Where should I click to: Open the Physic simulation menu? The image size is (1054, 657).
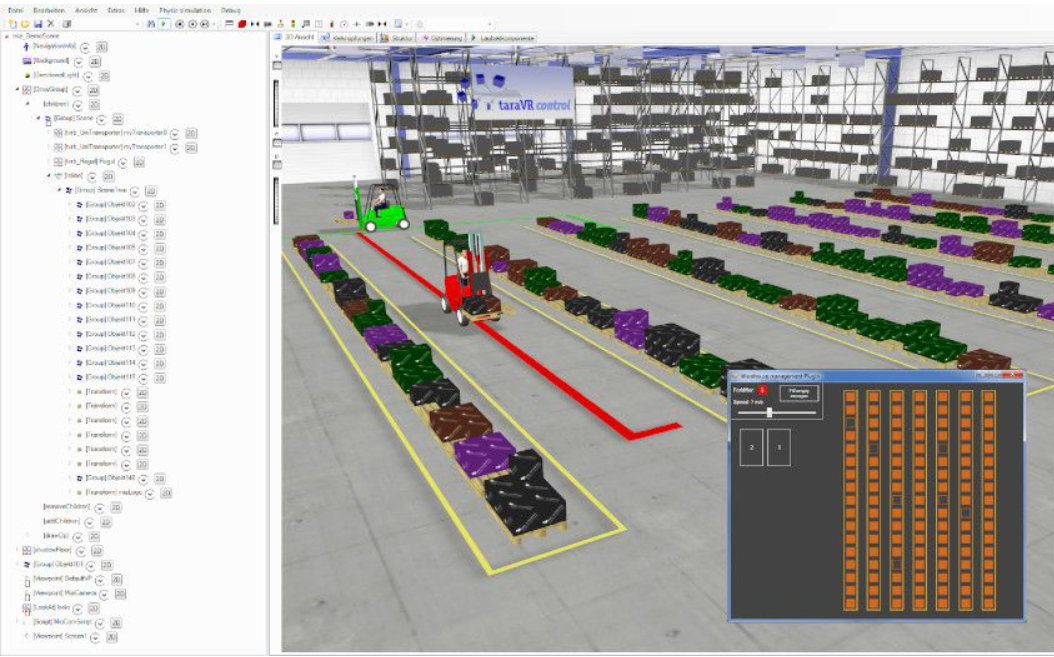182,9
